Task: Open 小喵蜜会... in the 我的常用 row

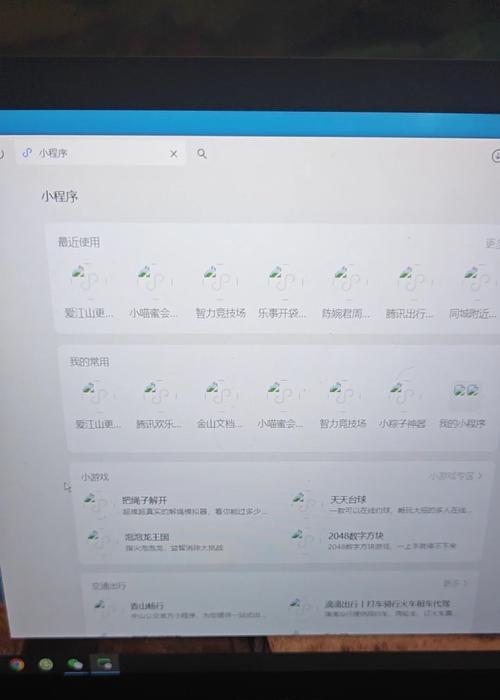Action: click(280, 404)
